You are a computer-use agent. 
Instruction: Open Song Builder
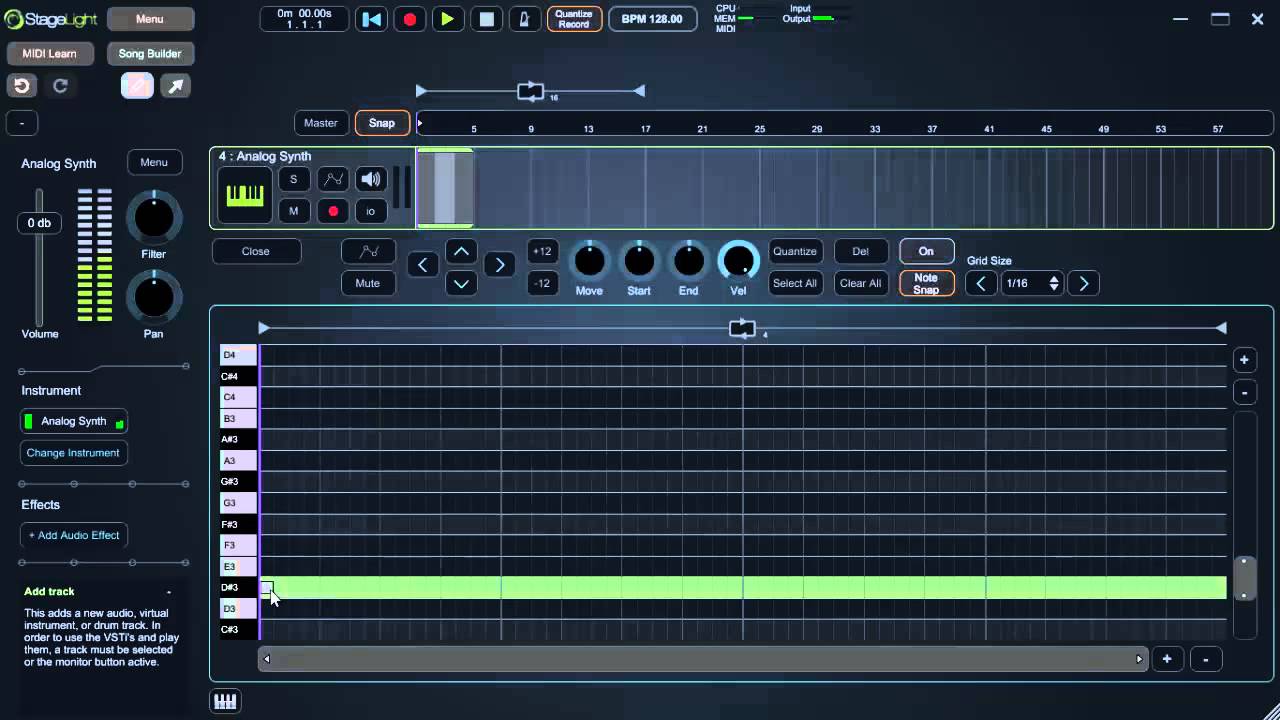pyautogui.click(x=150, y=54)
